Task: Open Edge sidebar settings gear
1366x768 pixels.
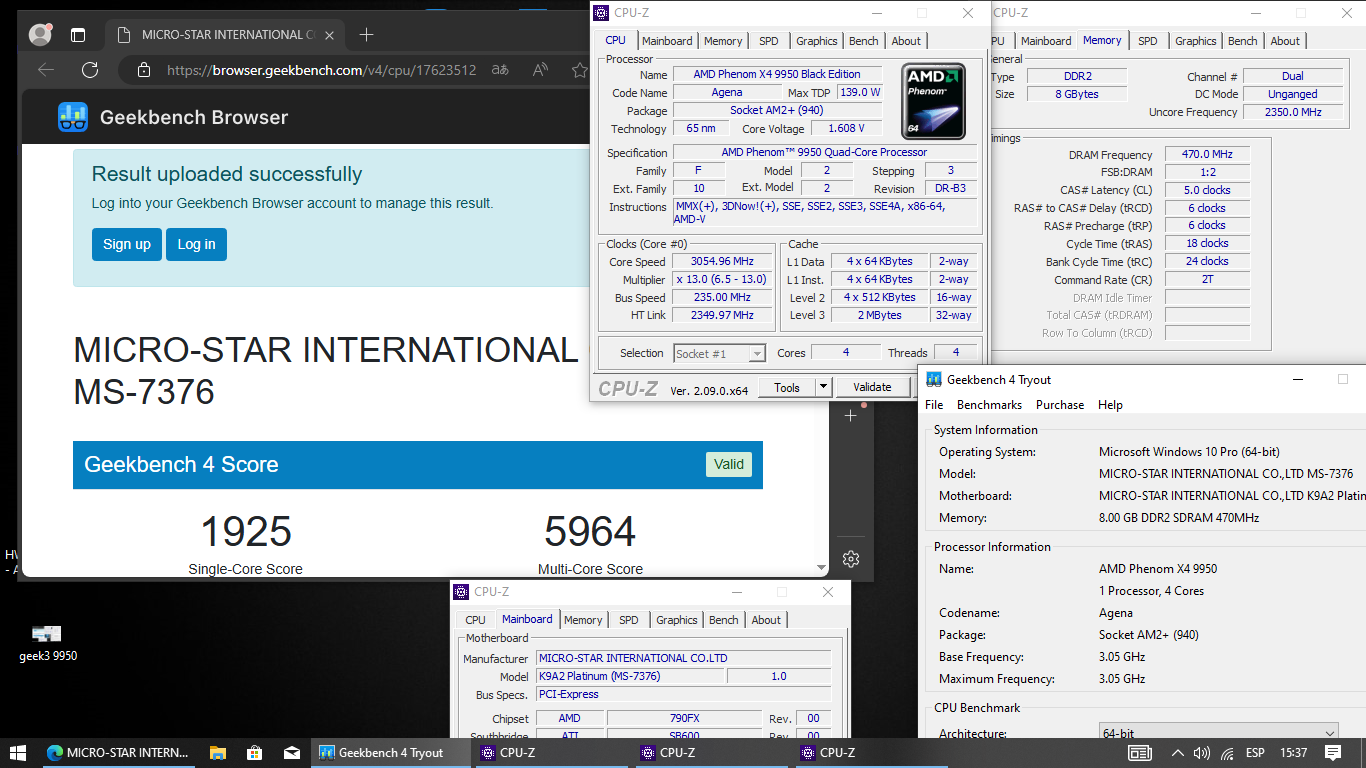Action: [x=851, y=558]
